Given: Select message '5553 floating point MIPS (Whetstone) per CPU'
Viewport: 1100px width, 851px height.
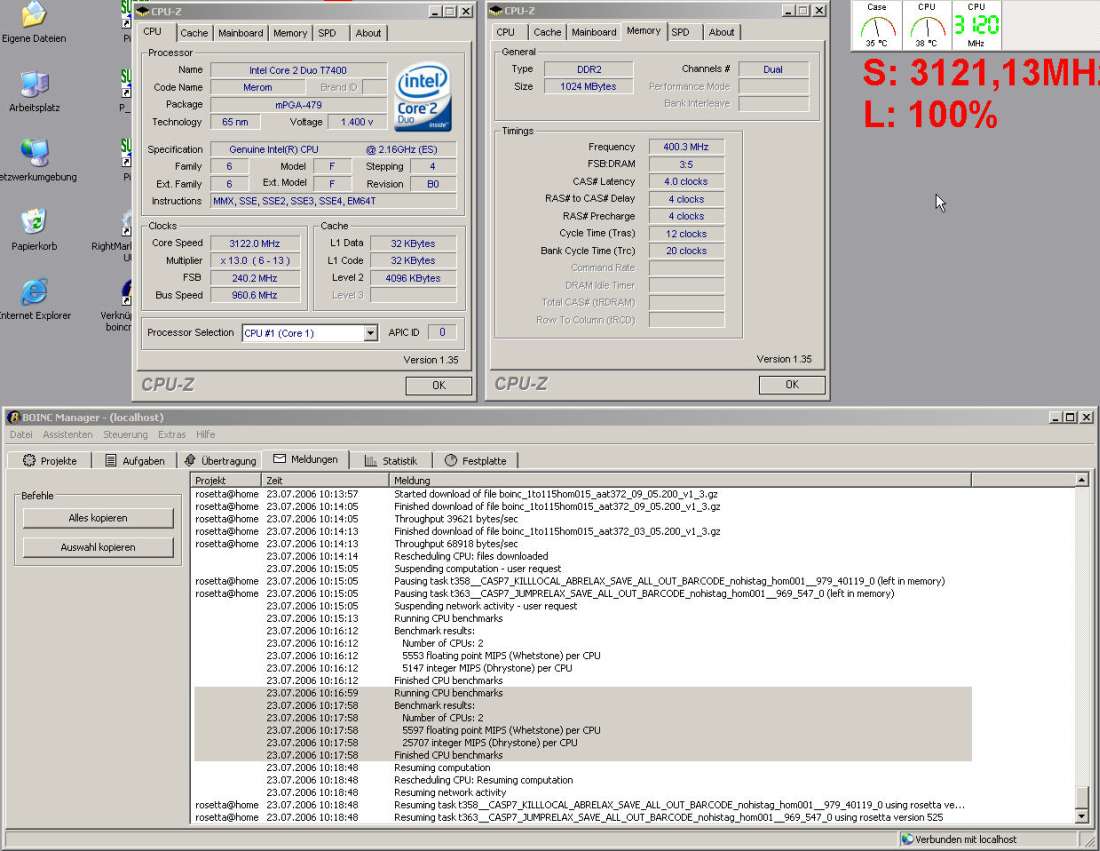Looking at the screenshot, I should 582,655.
